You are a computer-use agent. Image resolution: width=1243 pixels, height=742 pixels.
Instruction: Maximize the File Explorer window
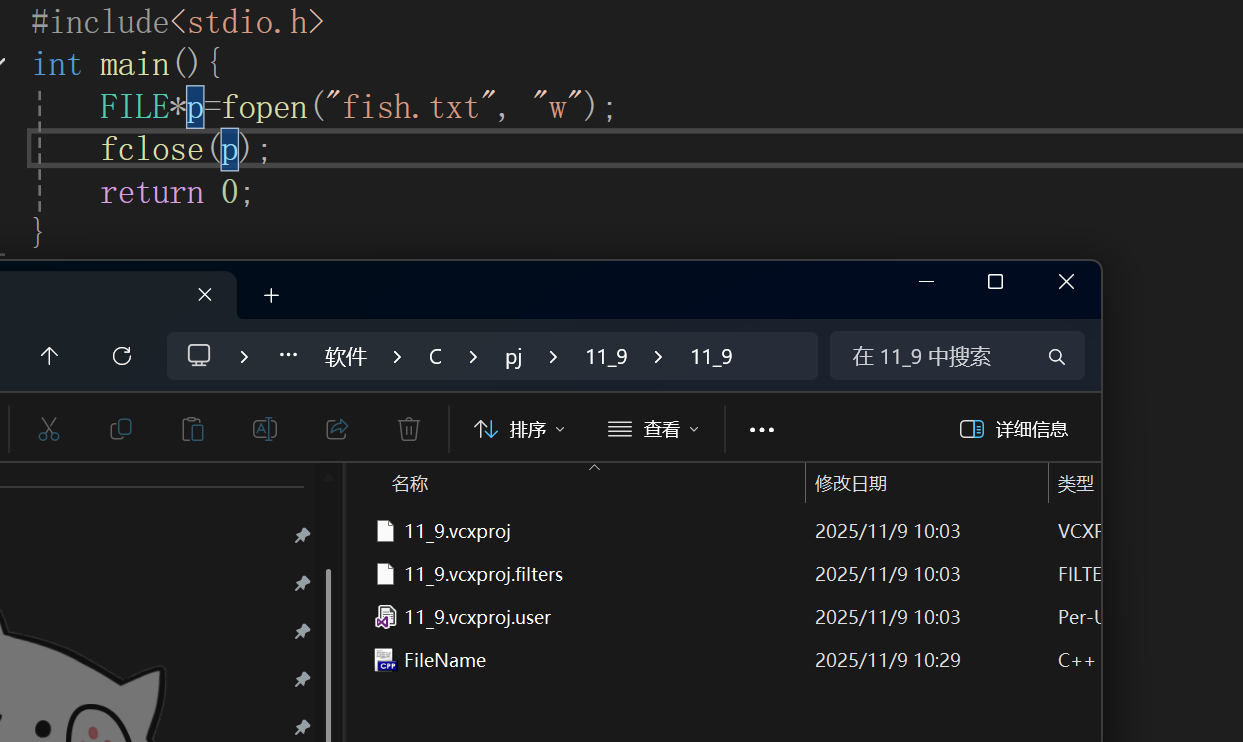[x=995, y=282]
